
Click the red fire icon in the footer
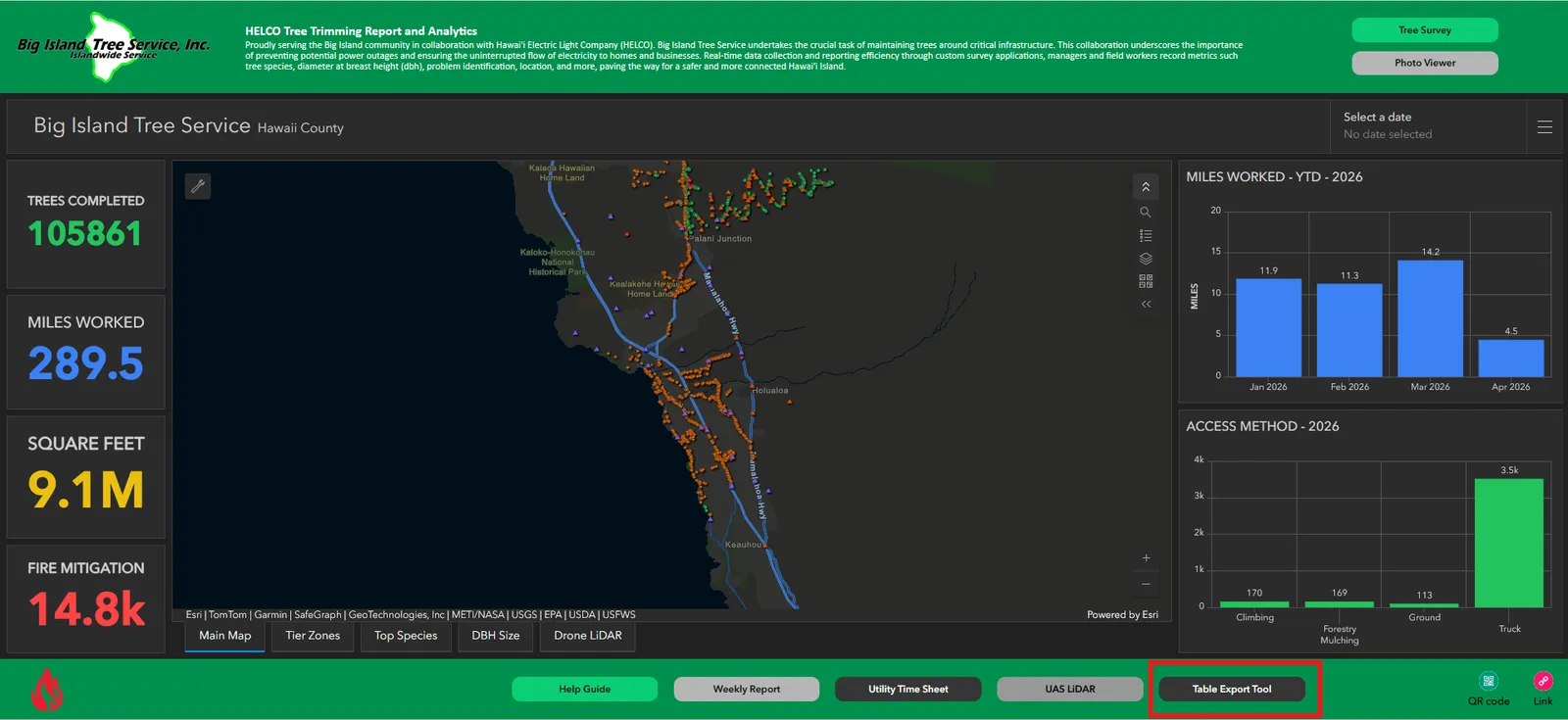point(46,690)
